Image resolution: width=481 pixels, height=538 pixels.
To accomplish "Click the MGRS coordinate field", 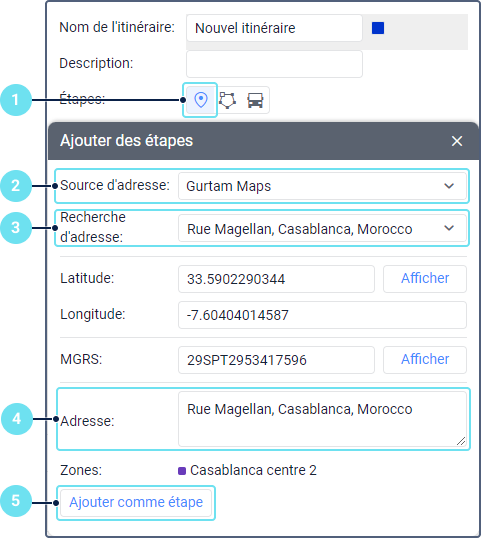I will tap(276, 360).
